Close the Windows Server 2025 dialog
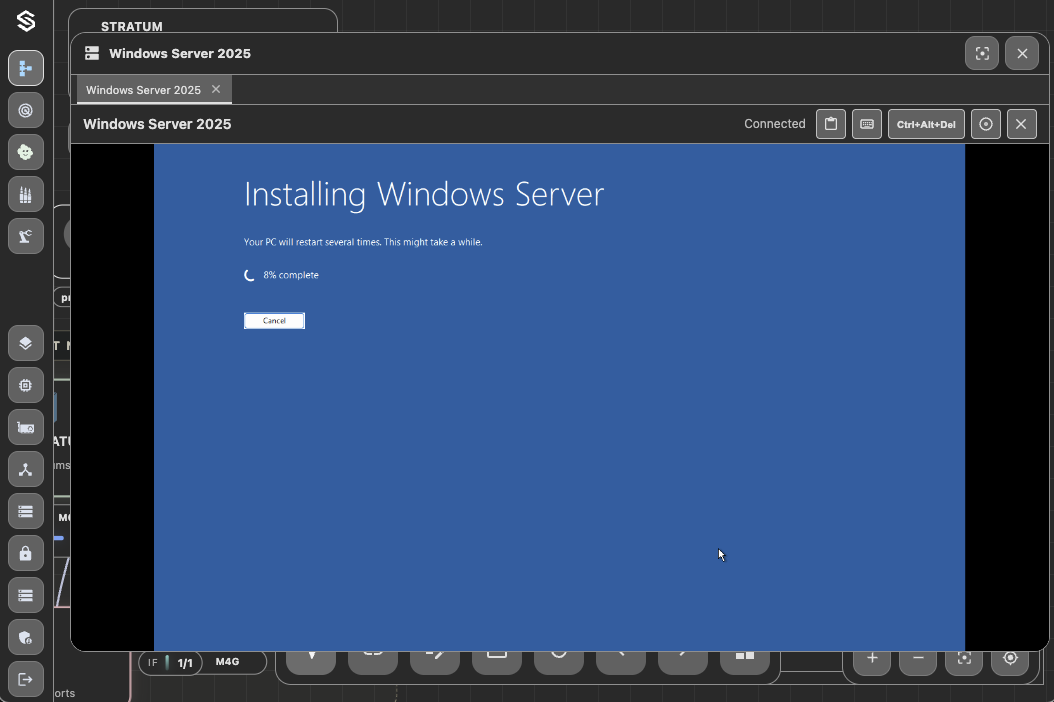 click(x=1022, y=54)
